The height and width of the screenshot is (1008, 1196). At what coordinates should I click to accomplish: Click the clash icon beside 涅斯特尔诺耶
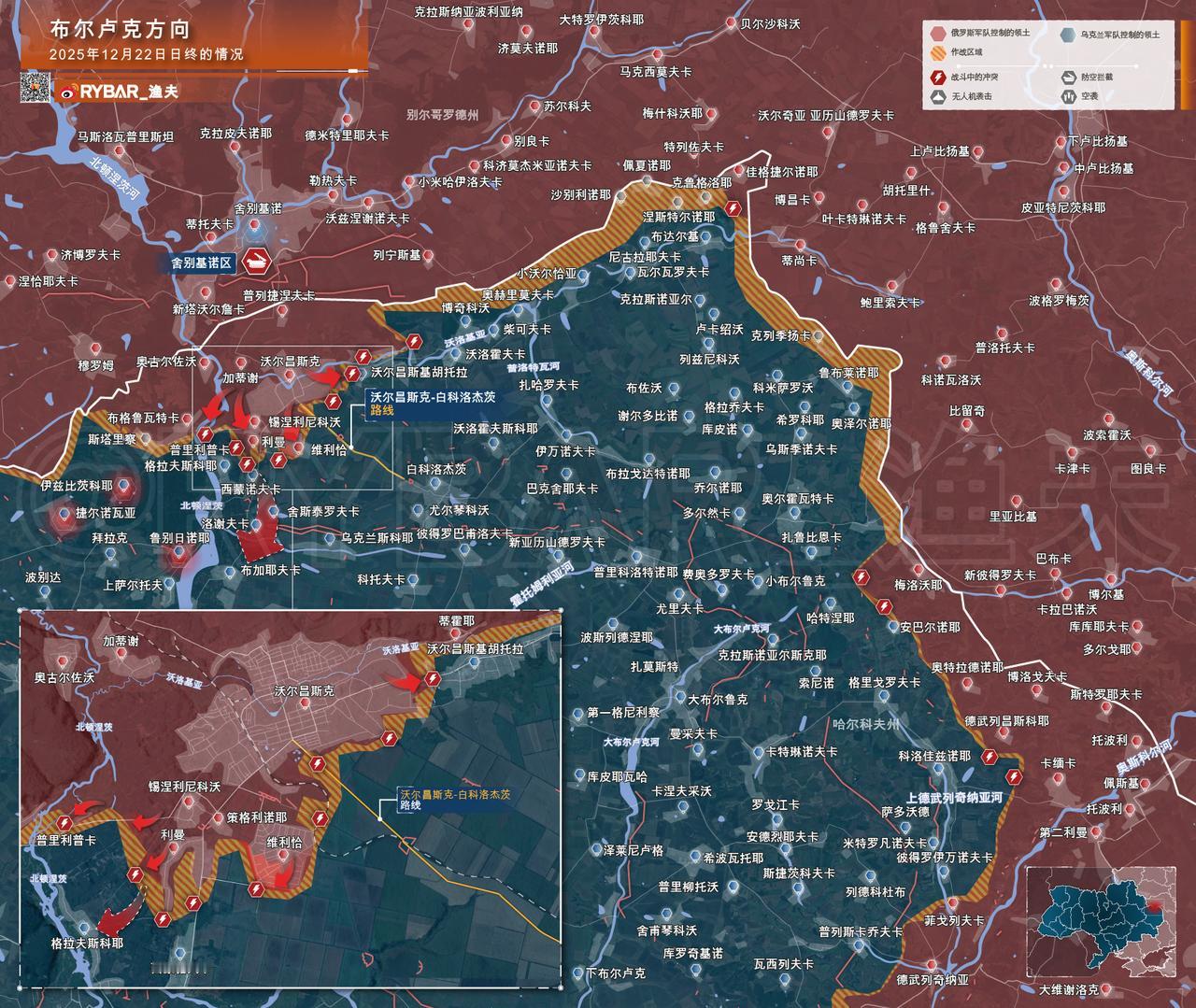click(x=733, y=209)
